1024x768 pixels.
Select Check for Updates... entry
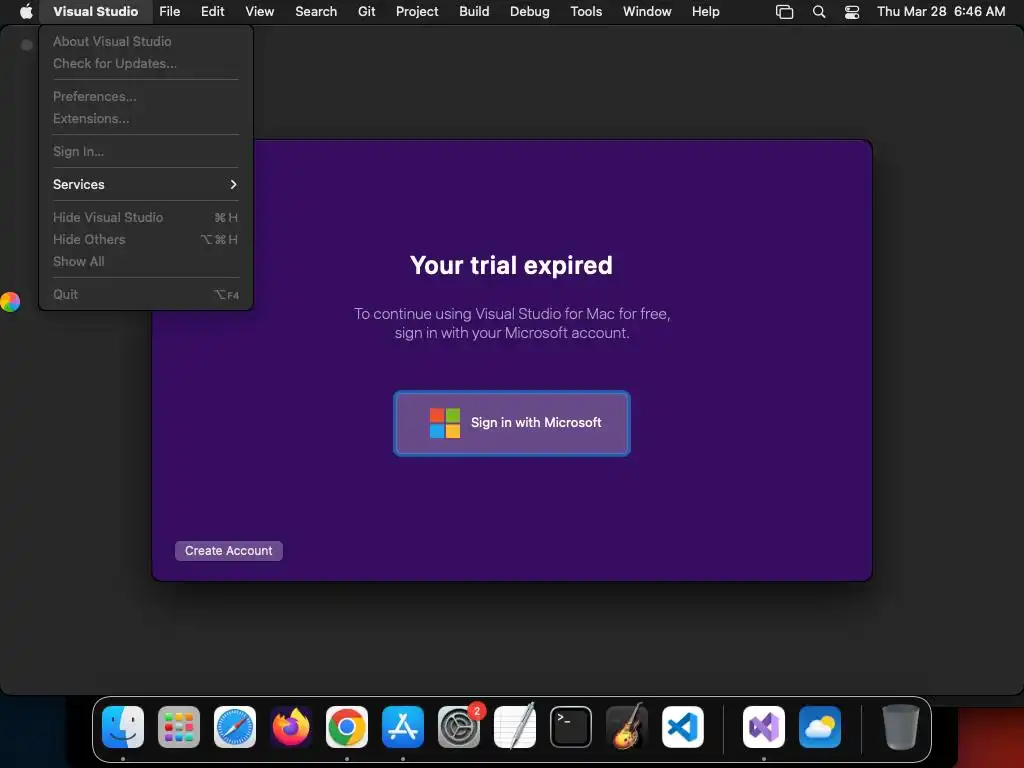[145, 63]
